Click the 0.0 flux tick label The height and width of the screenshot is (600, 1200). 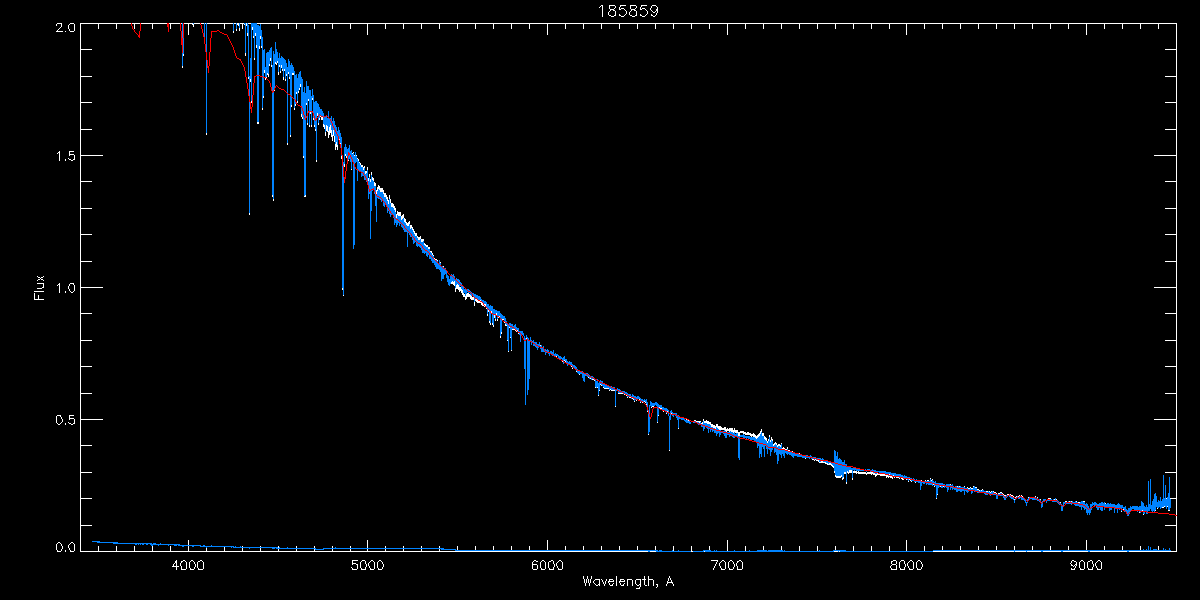pyautogui.click(x=64, y=548)
